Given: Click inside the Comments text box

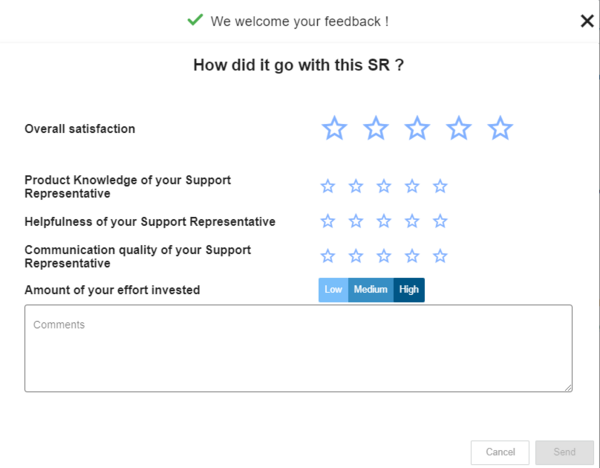Looking at the screenshot, I should point(298,348).
